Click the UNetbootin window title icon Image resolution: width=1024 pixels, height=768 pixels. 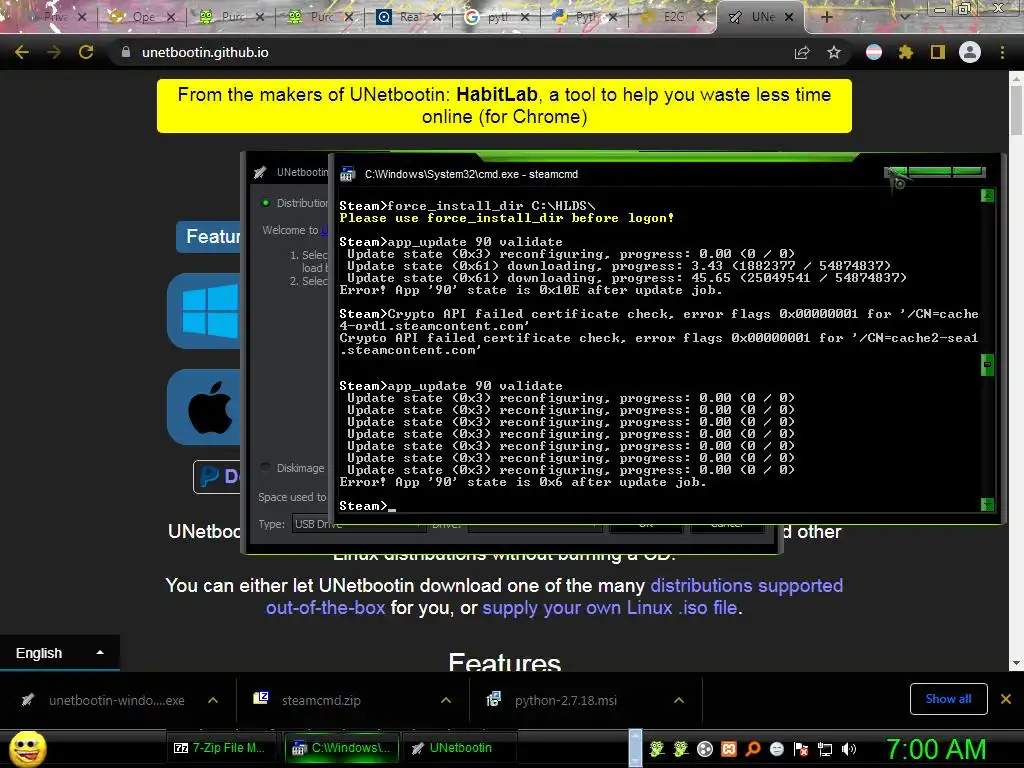[260, 172]
